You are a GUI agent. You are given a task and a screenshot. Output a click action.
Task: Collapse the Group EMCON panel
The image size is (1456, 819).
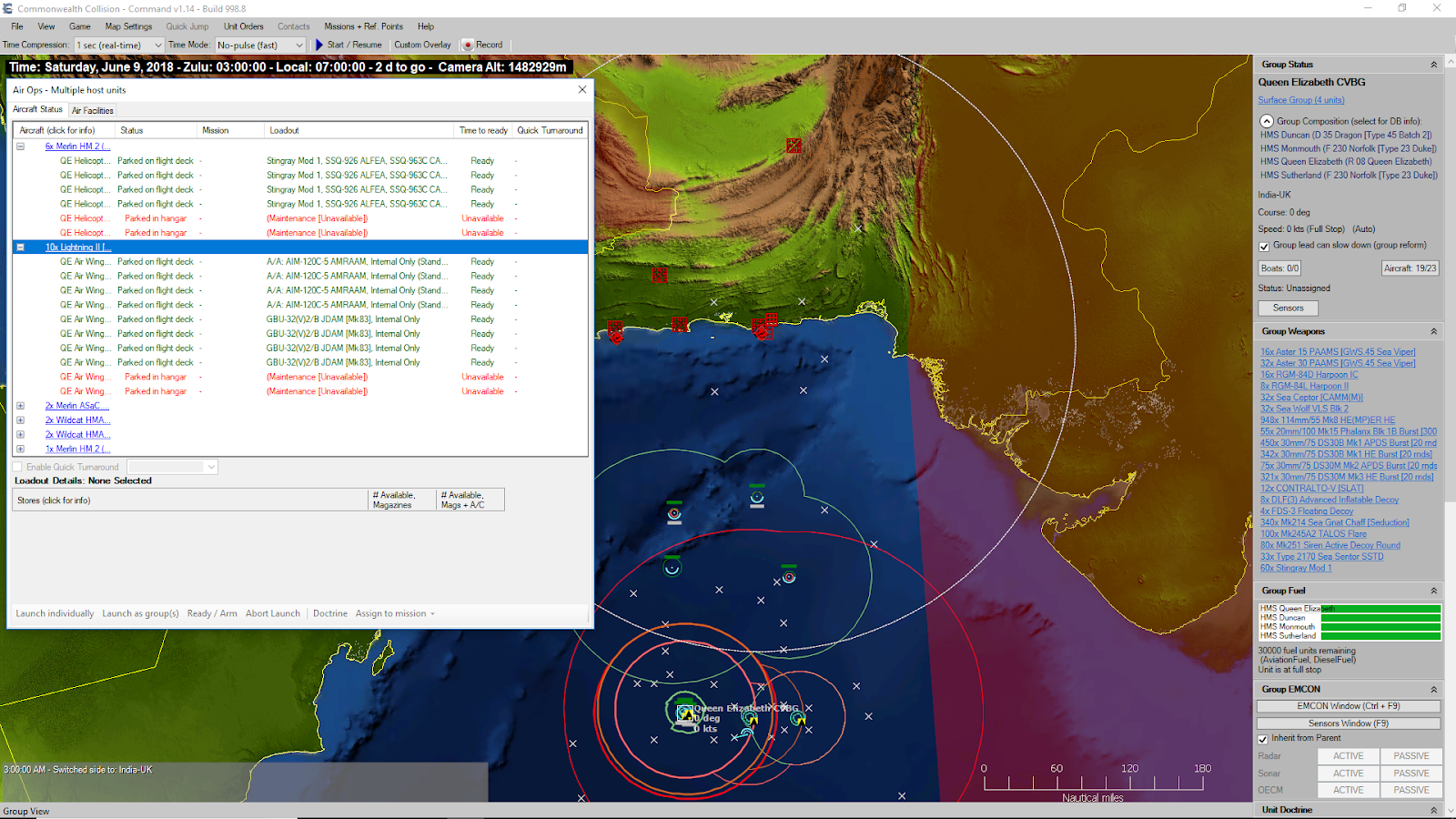coord(1434,690)
